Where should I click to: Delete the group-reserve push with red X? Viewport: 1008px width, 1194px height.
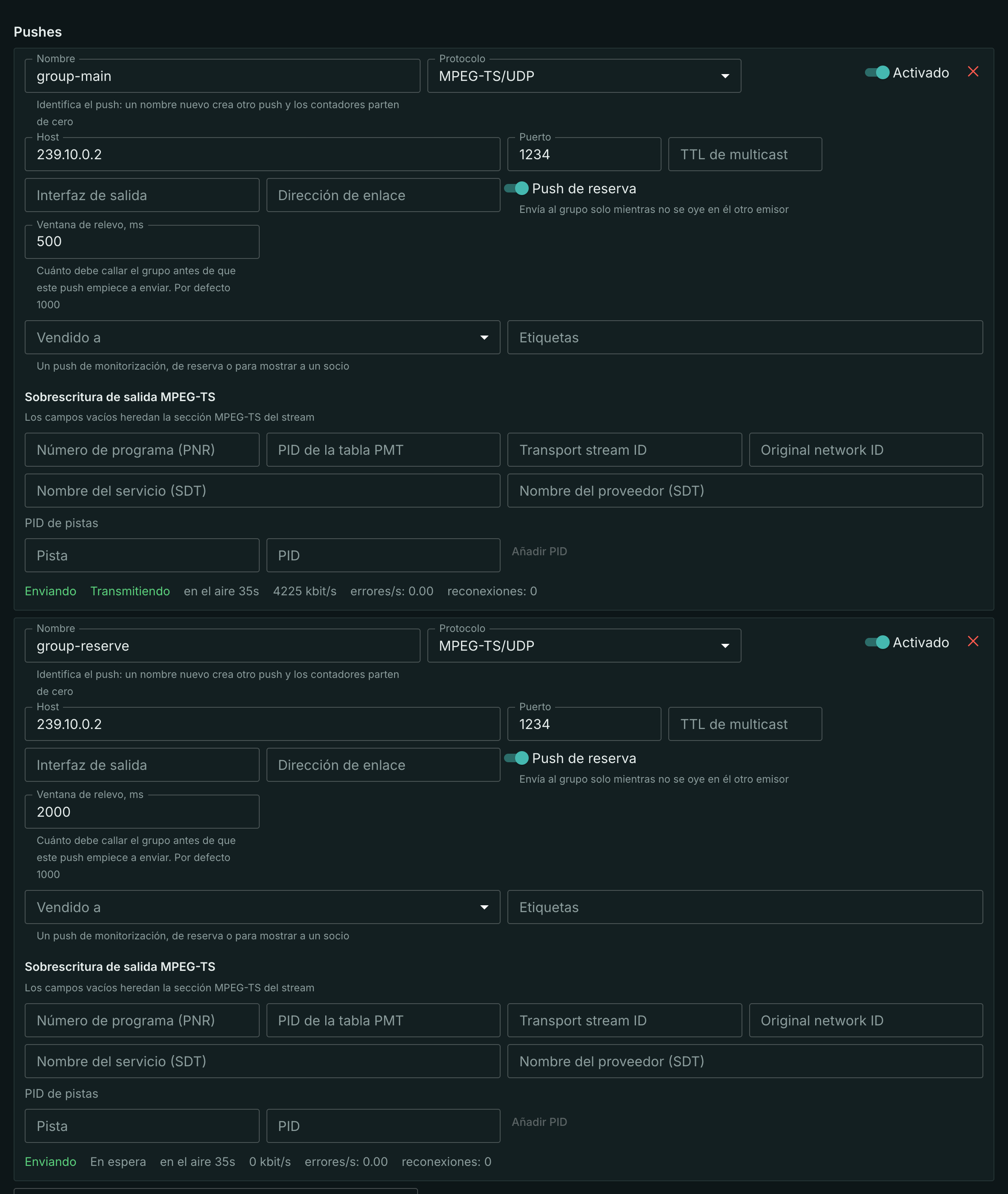click(x=973, y=642)
